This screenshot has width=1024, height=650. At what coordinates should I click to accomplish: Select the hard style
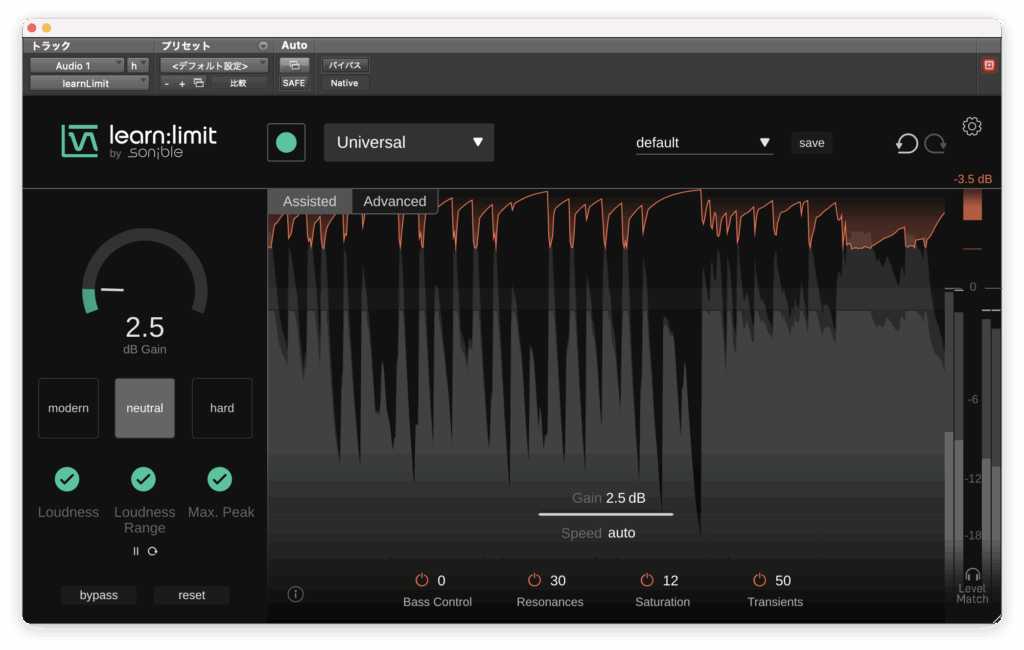click(x=222, y=408)
